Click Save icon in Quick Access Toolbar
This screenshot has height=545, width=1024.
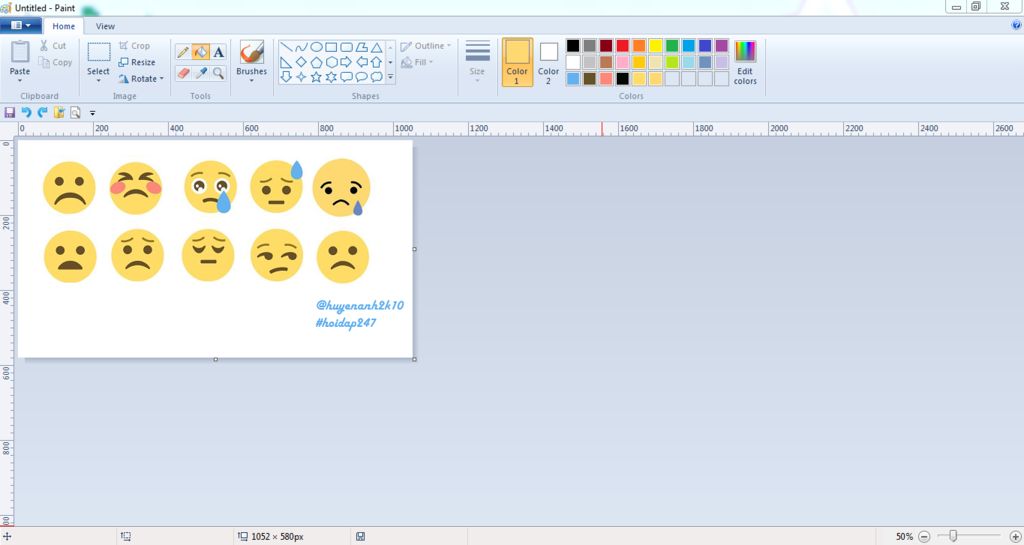coord(9,112)
